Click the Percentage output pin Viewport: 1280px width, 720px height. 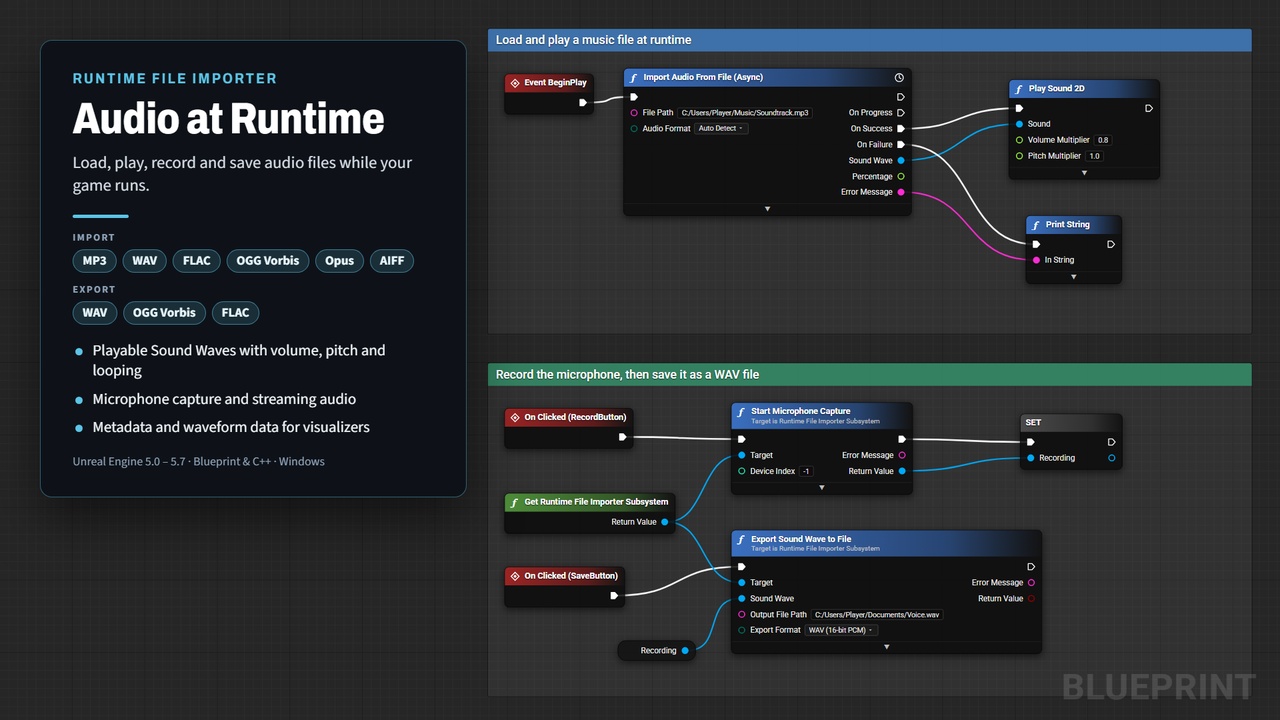point(901,176)
